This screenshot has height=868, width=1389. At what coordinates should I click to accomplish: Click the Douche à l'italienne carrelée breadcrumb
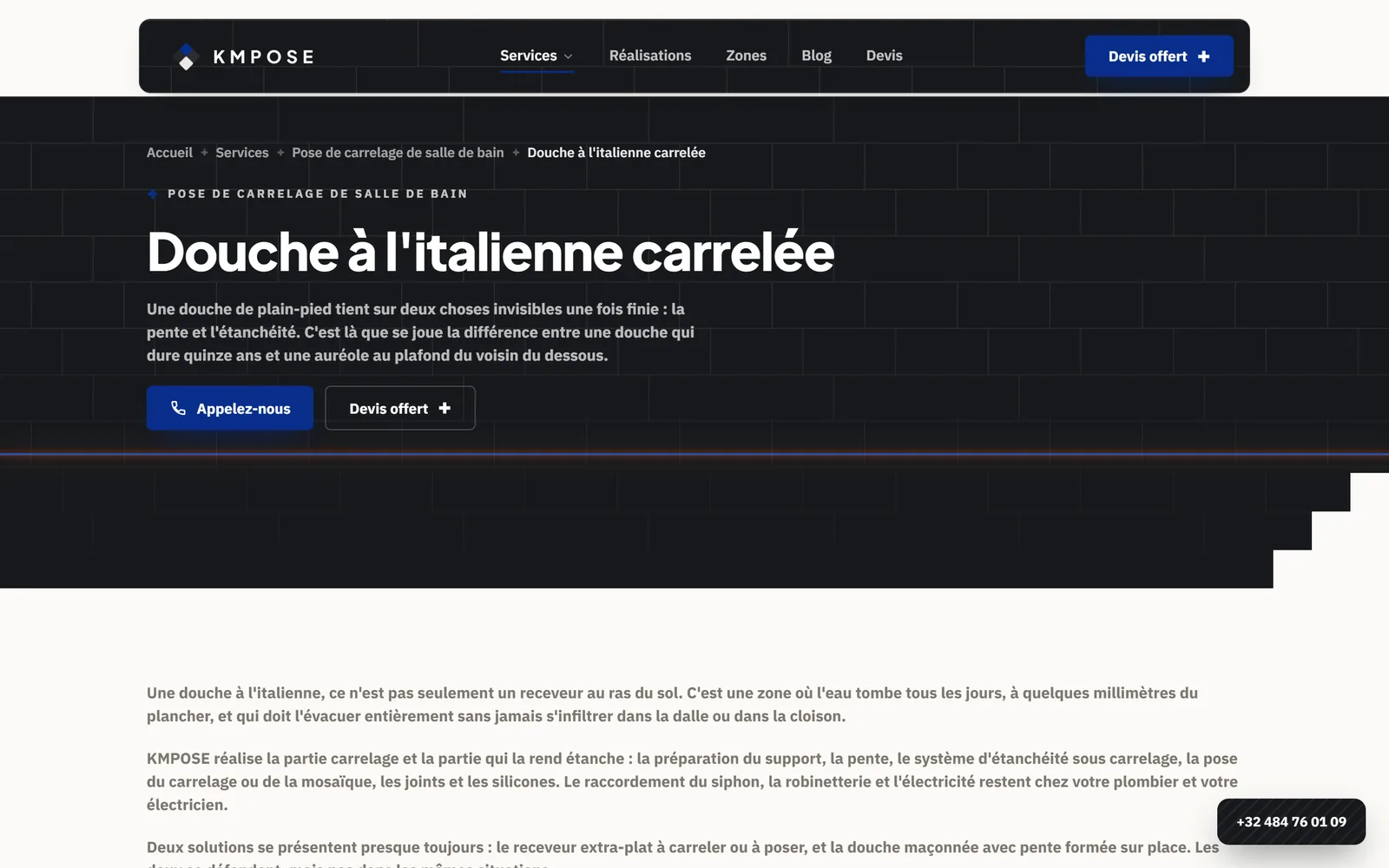pyautogui.click(x=616, y=153)
